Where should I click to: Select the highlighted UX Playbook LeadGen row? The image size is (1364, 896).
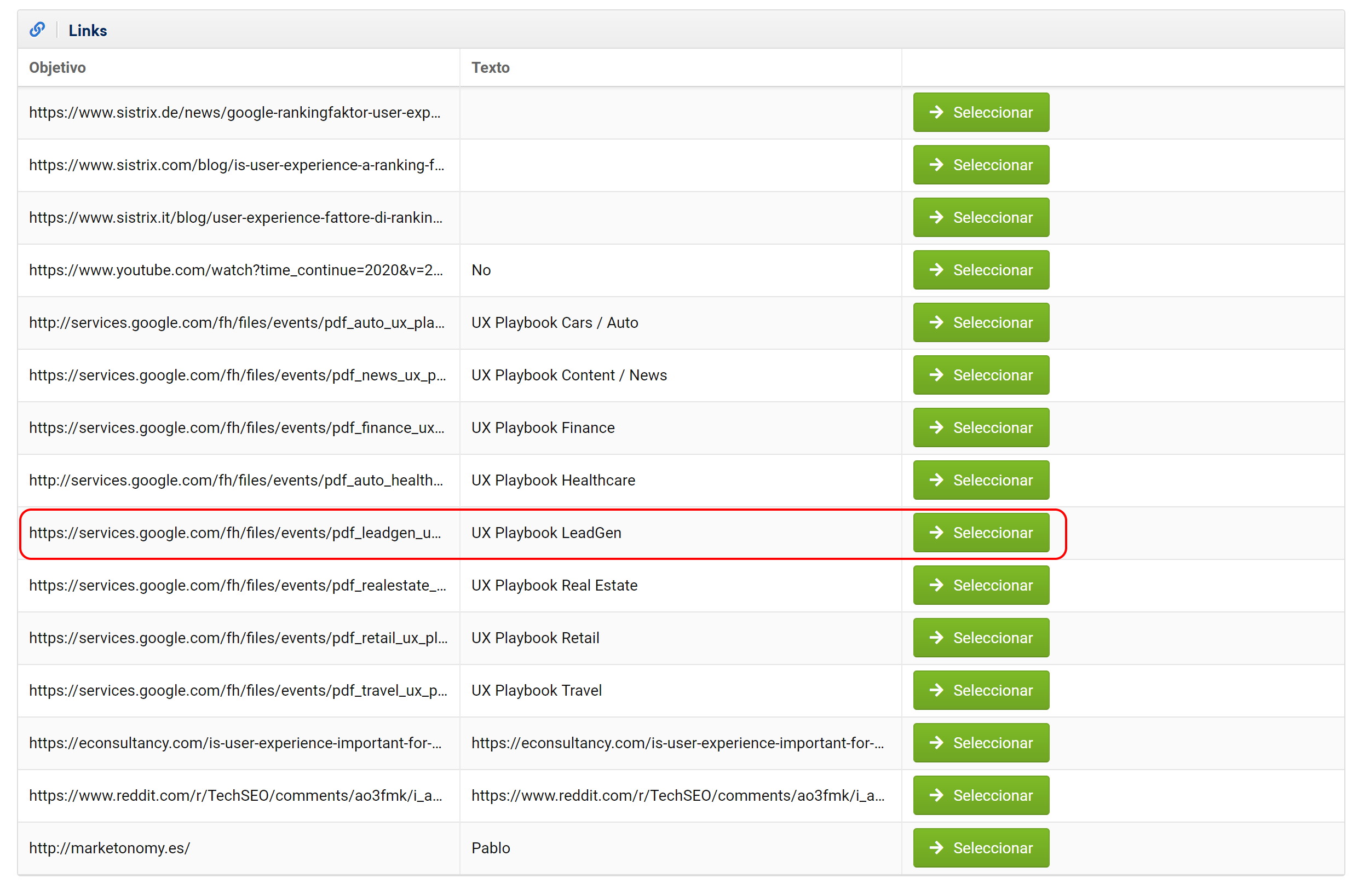[x=981, y=533]
